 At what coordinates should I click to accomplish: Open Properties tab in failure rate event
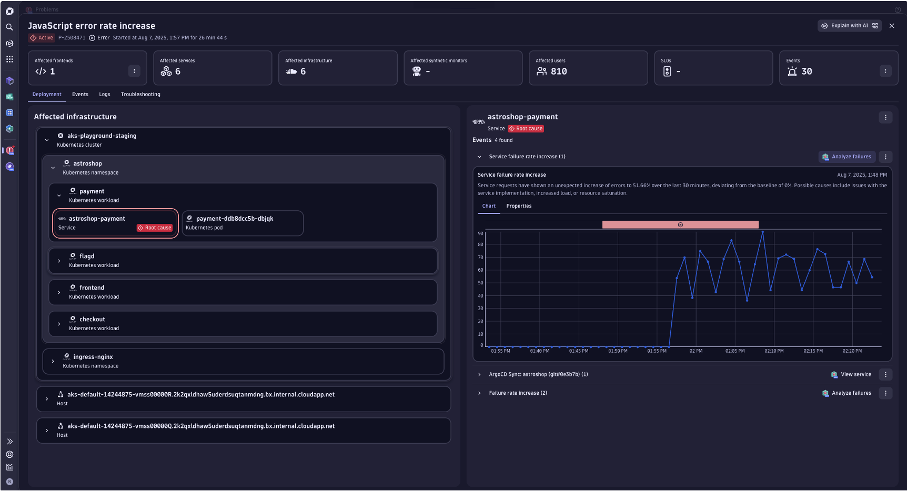[519, 206]
